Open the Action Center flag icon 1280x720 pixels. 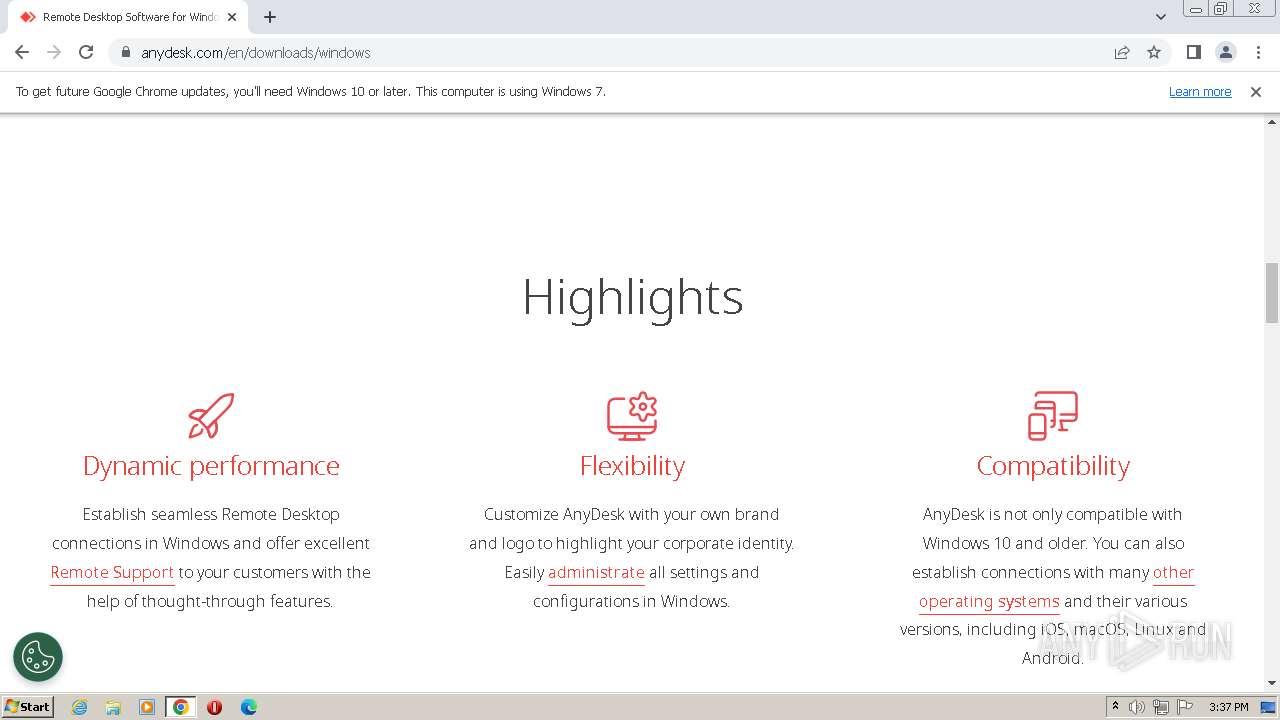coord(1185,707)
